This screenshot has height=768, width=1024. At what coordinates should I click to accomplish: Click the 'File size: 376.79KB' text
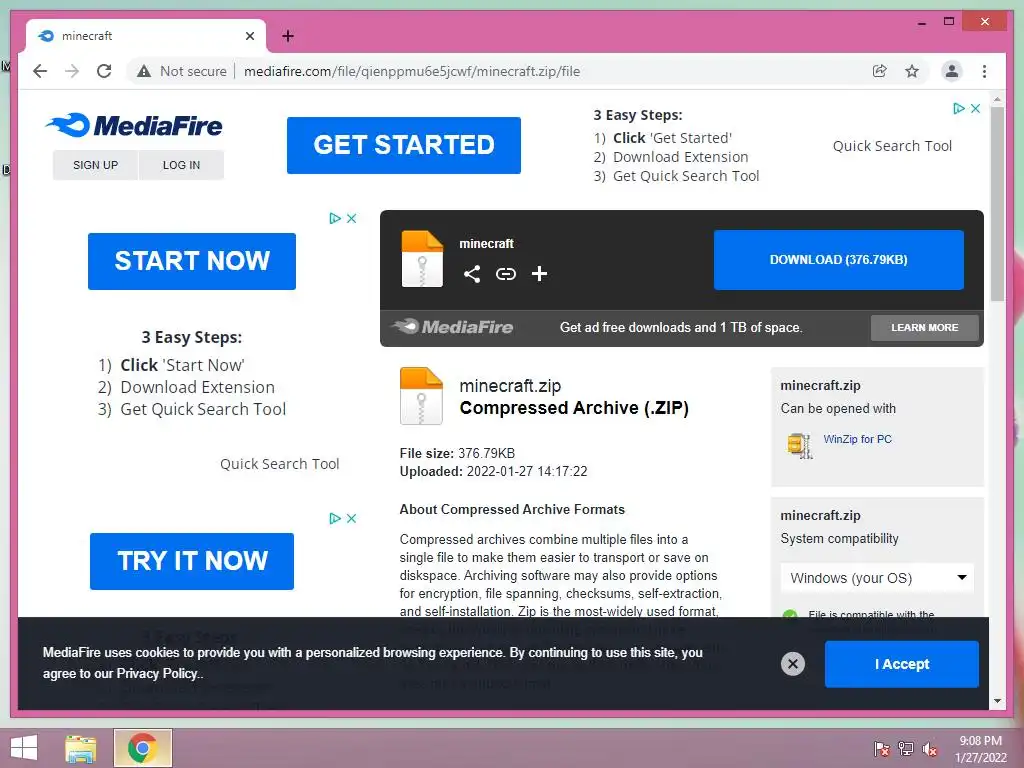[457, 453]
